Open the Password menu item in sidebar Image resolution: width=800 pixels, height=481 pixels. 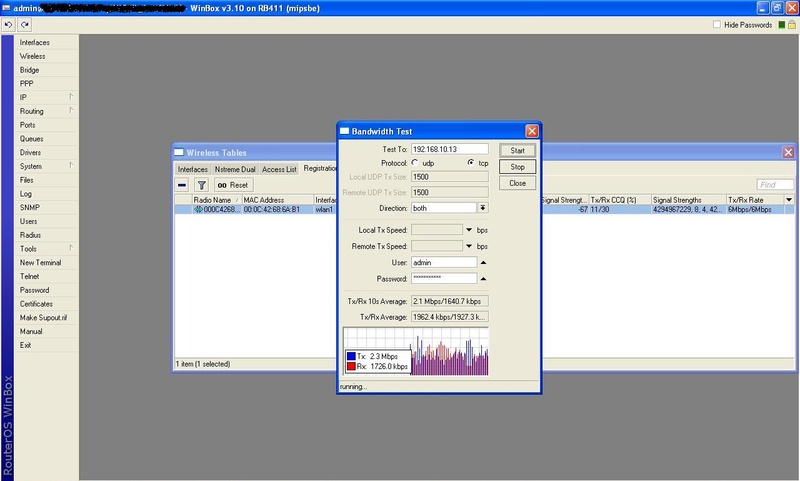pos(46,290)
